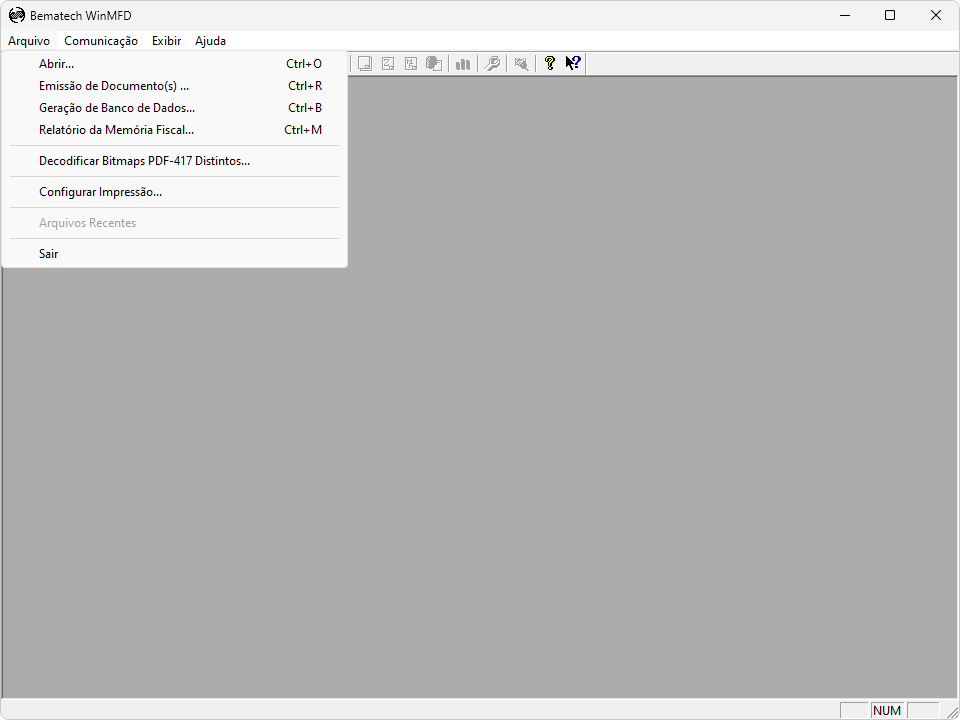Screen dimensions: 960x720
Task: Choose Relatório da Memória Fiscal... entry
Action: click(x=174, y=130)
